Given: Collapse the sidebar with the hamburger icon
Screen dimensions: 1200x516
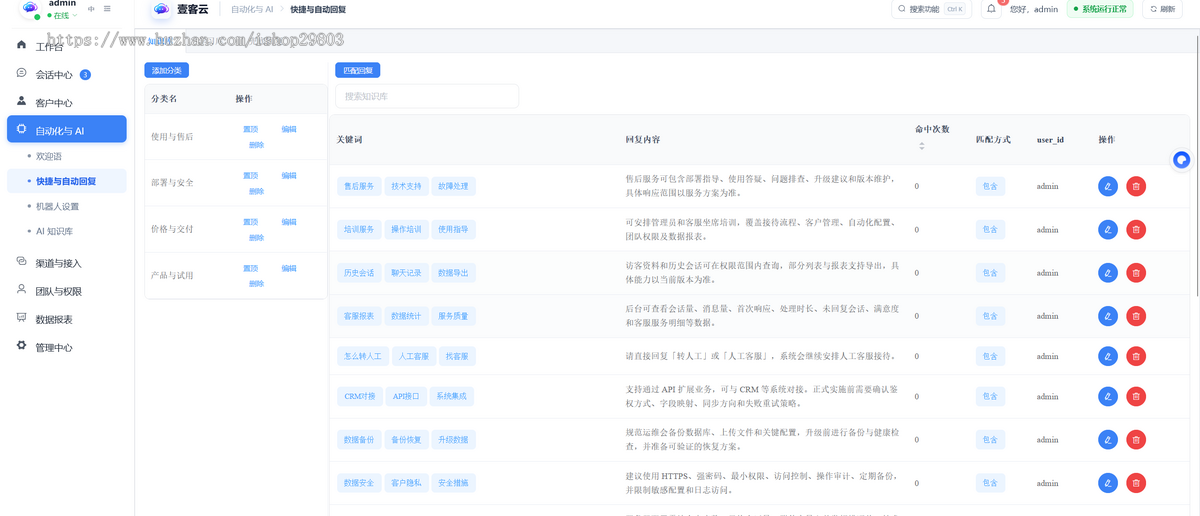Looking at the screenshot, I should (x=107, y=9).
